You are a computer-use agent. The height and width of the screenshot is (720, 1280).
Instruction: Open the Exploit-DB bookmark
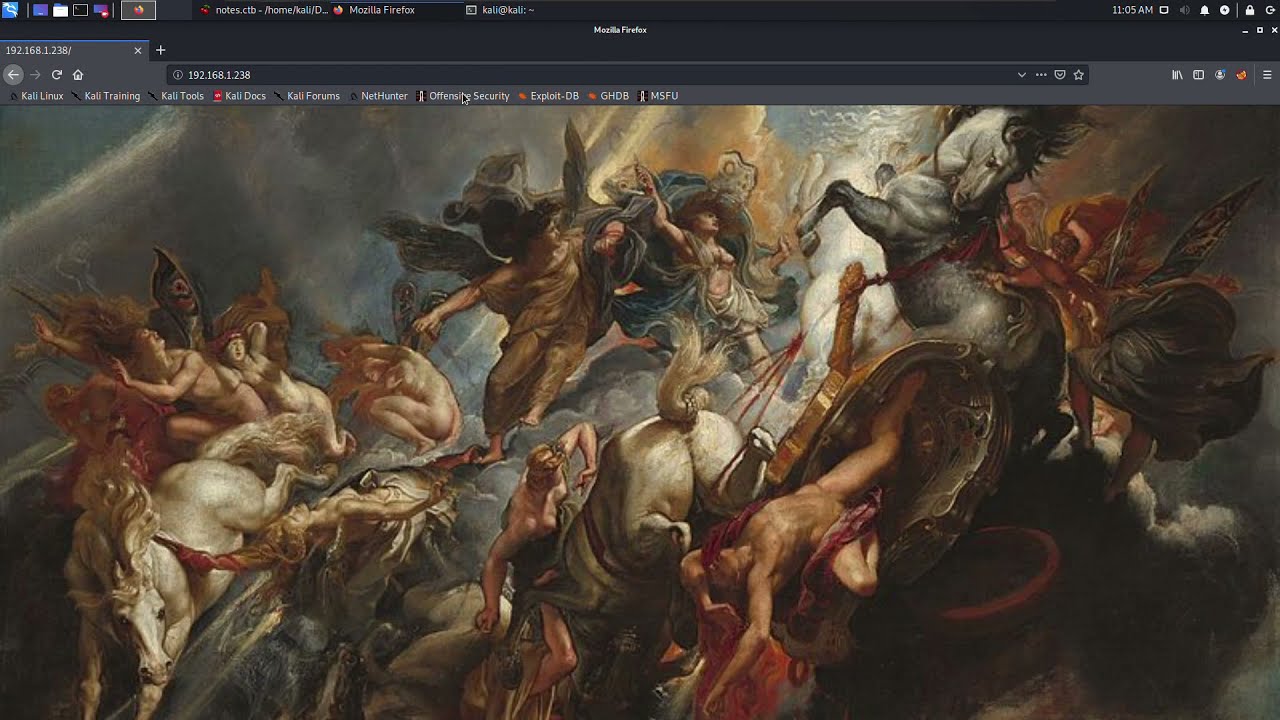click(549, 96)
